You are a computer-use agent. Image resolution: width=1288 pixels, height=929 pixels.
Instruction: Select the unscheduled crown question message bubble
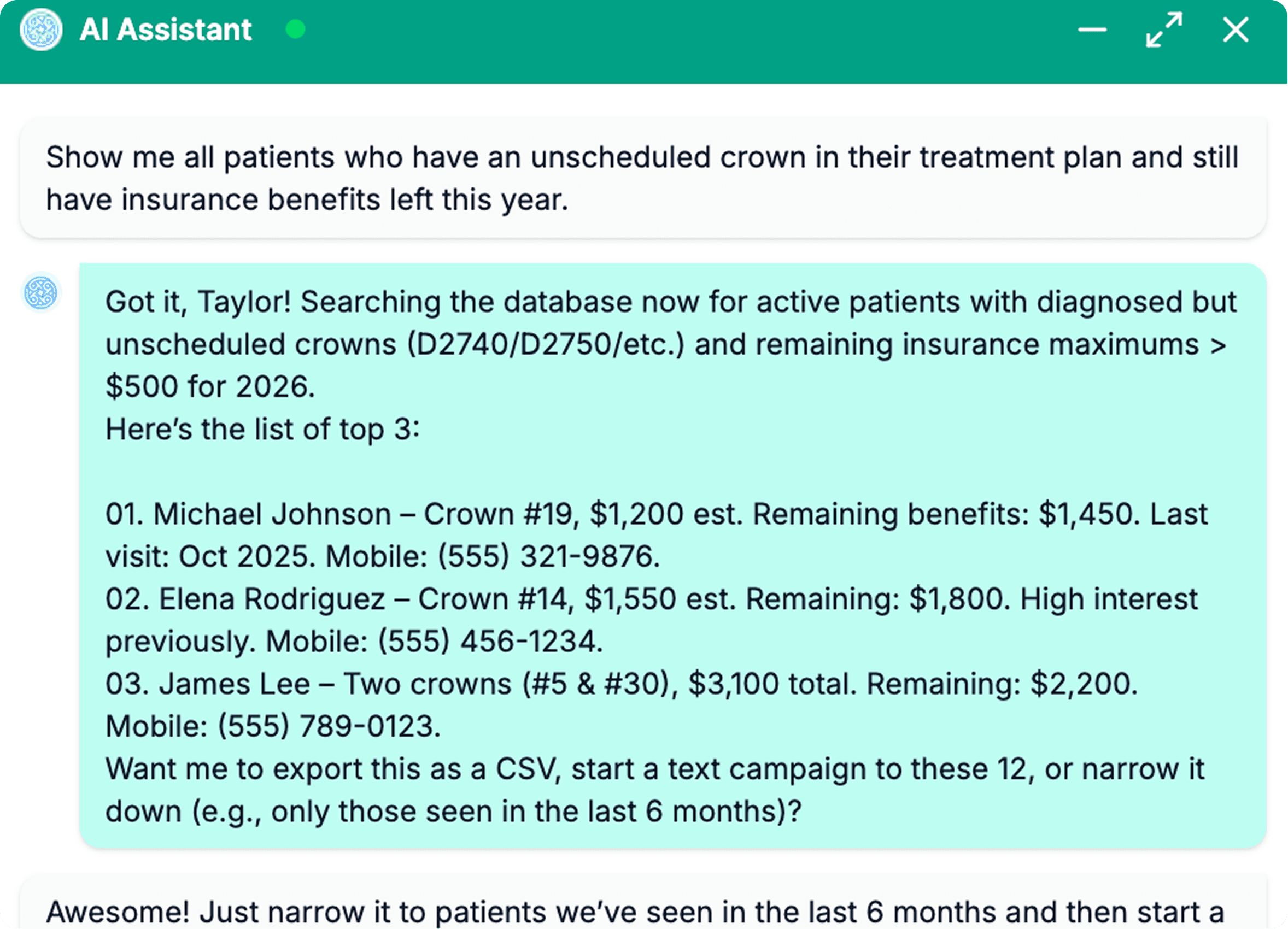click(642, 178)
